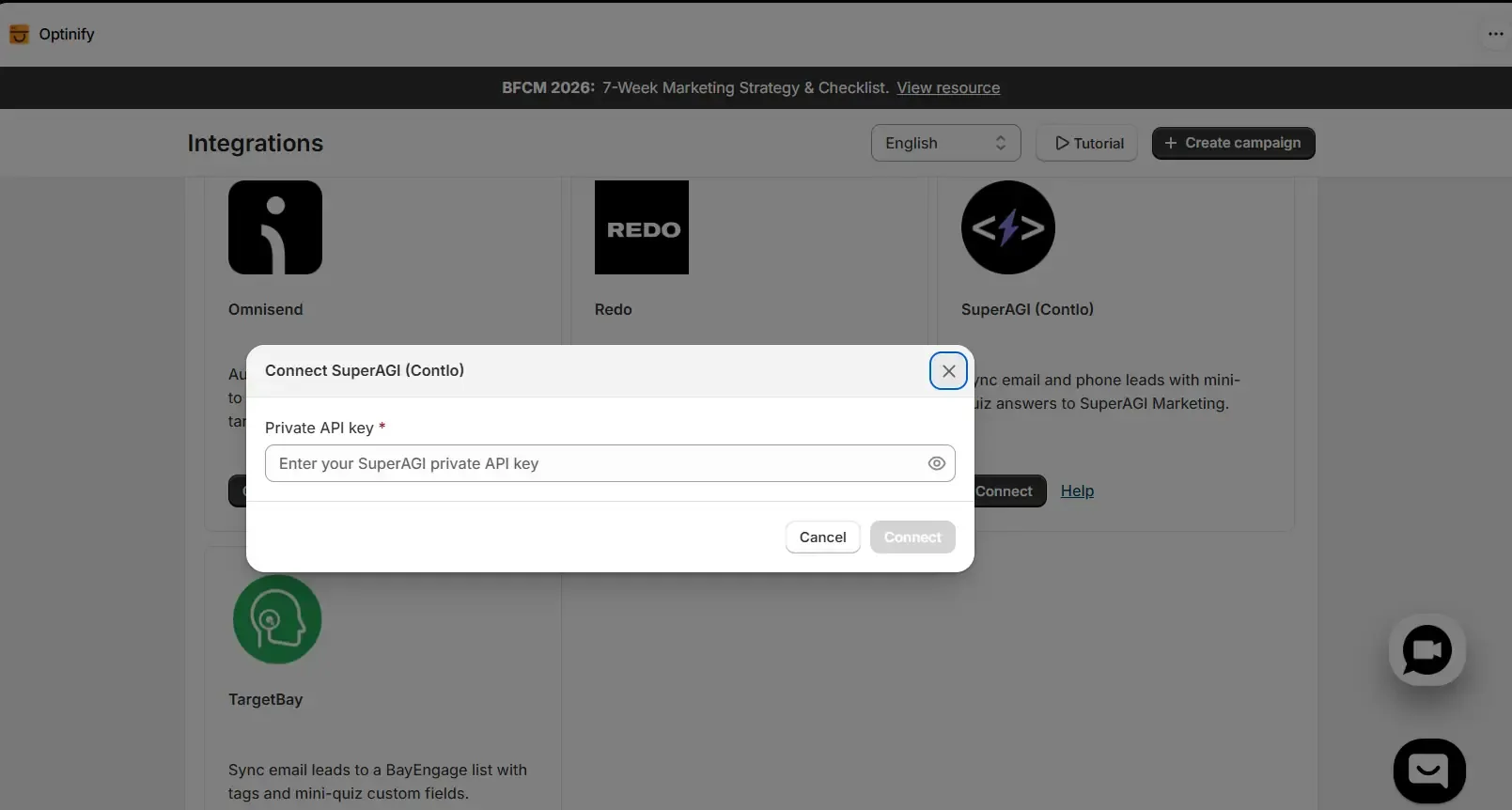Viewport: 1512px width, 810px height.
Task: Open the Optinify app icon
Action: [19, 35]
